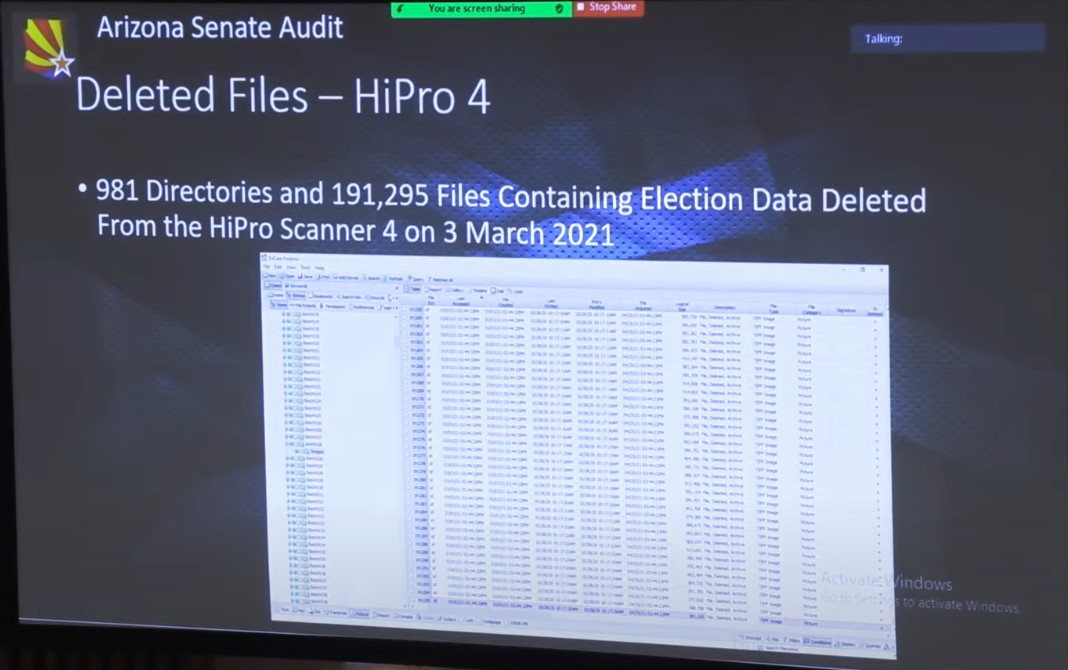The width and height of the screenshot is (1068, 670).
Task: Open the File menu in EnCase
Action: pyautogui.click(x=267, y=267)
